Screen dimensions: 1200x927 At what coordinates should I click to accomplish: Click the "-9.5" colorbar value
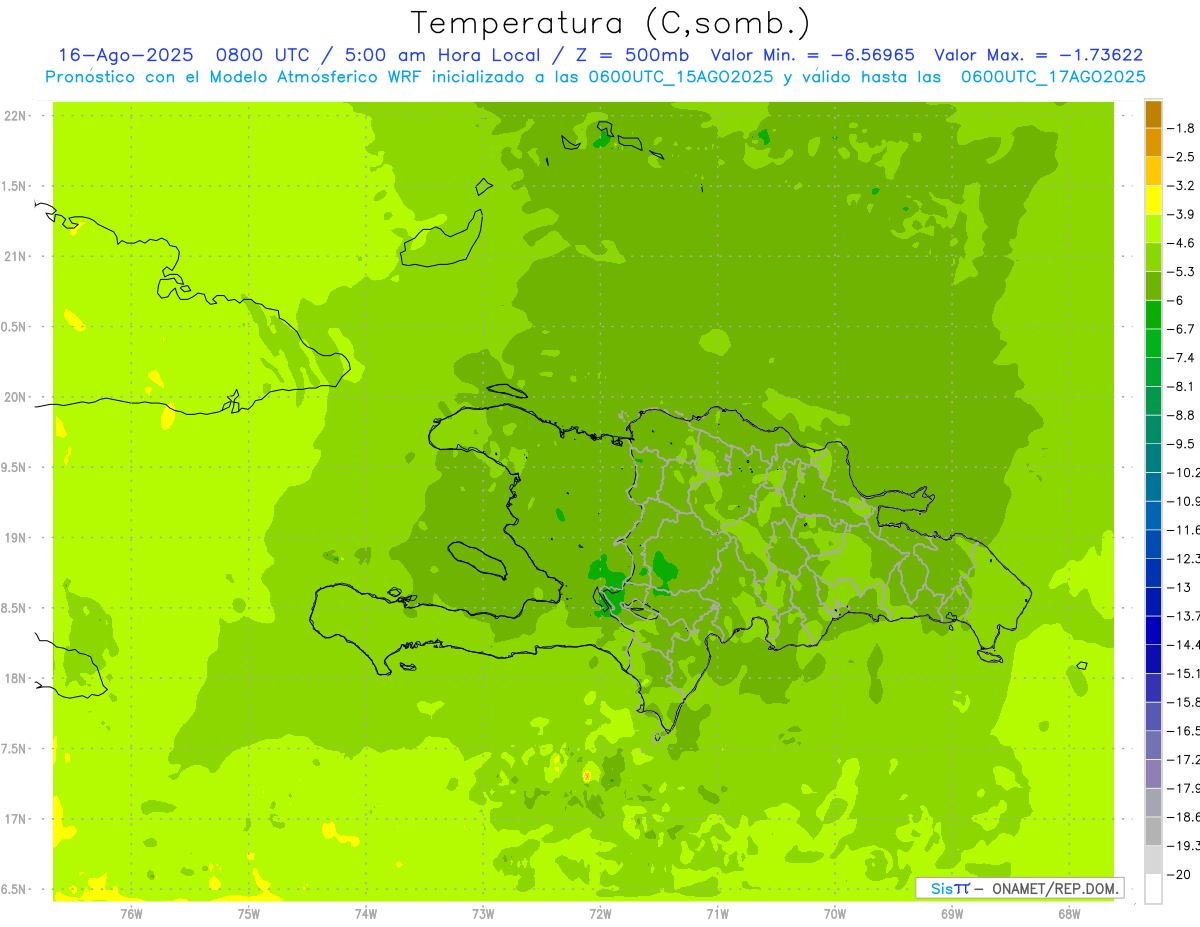point(1180,444)
